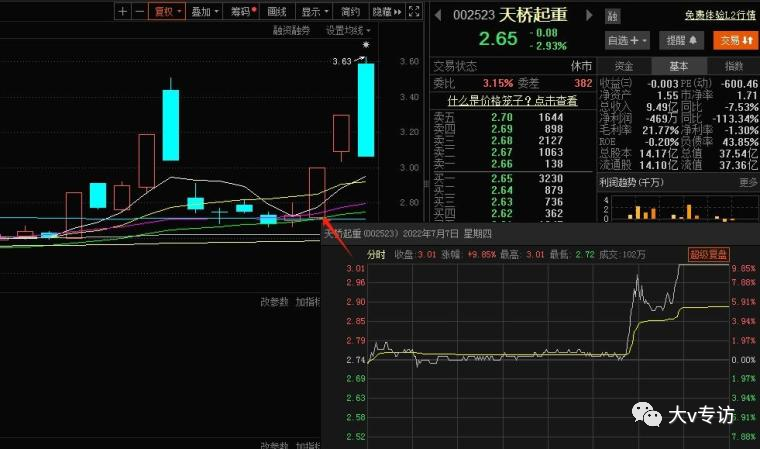Switch to 简约 simple view
The width and height of the screenshot is (760, 449).
click(350, 11)
